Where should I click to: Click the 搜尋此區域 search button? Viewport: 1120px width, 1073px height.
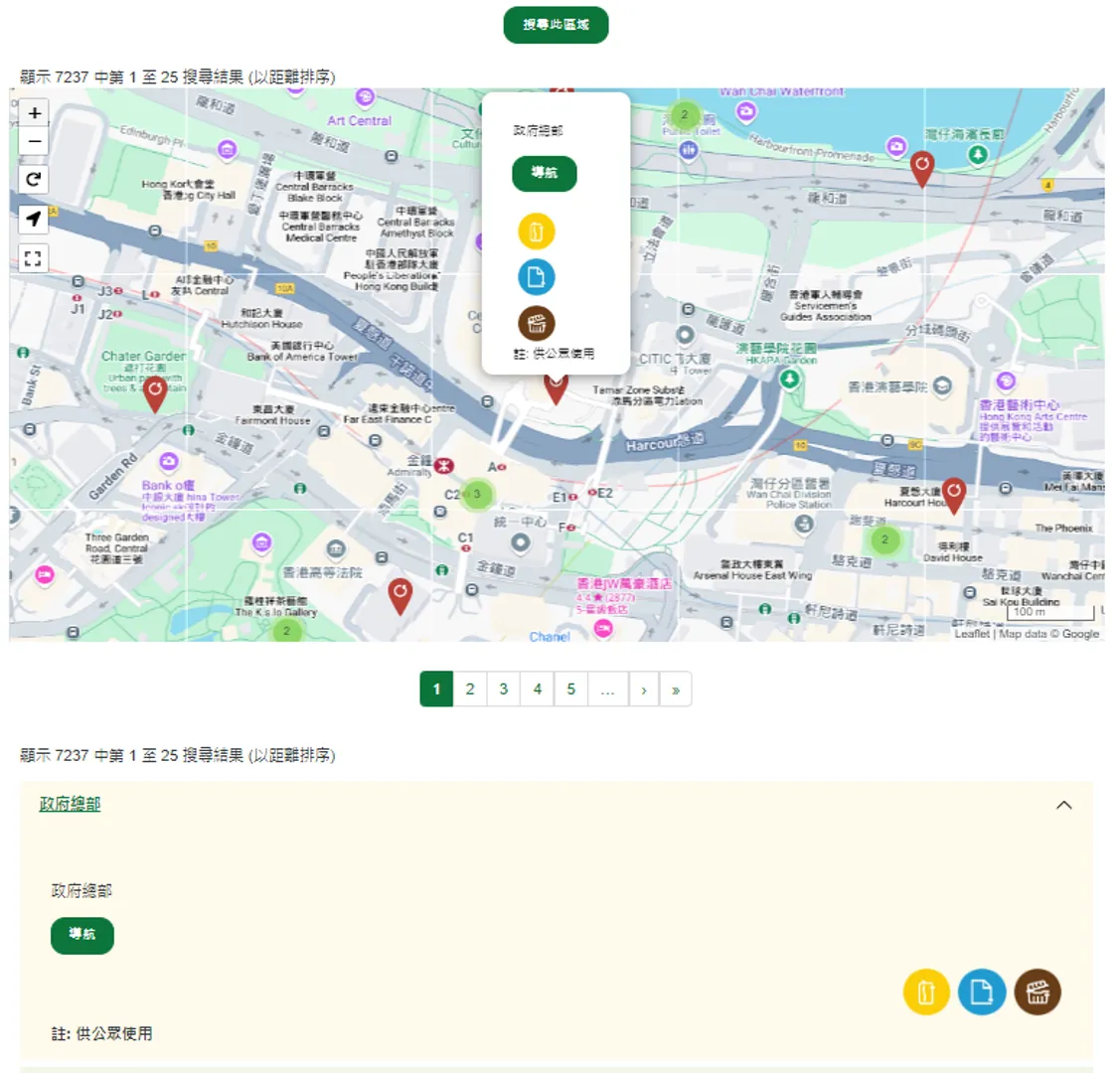(x=556, y=25)
